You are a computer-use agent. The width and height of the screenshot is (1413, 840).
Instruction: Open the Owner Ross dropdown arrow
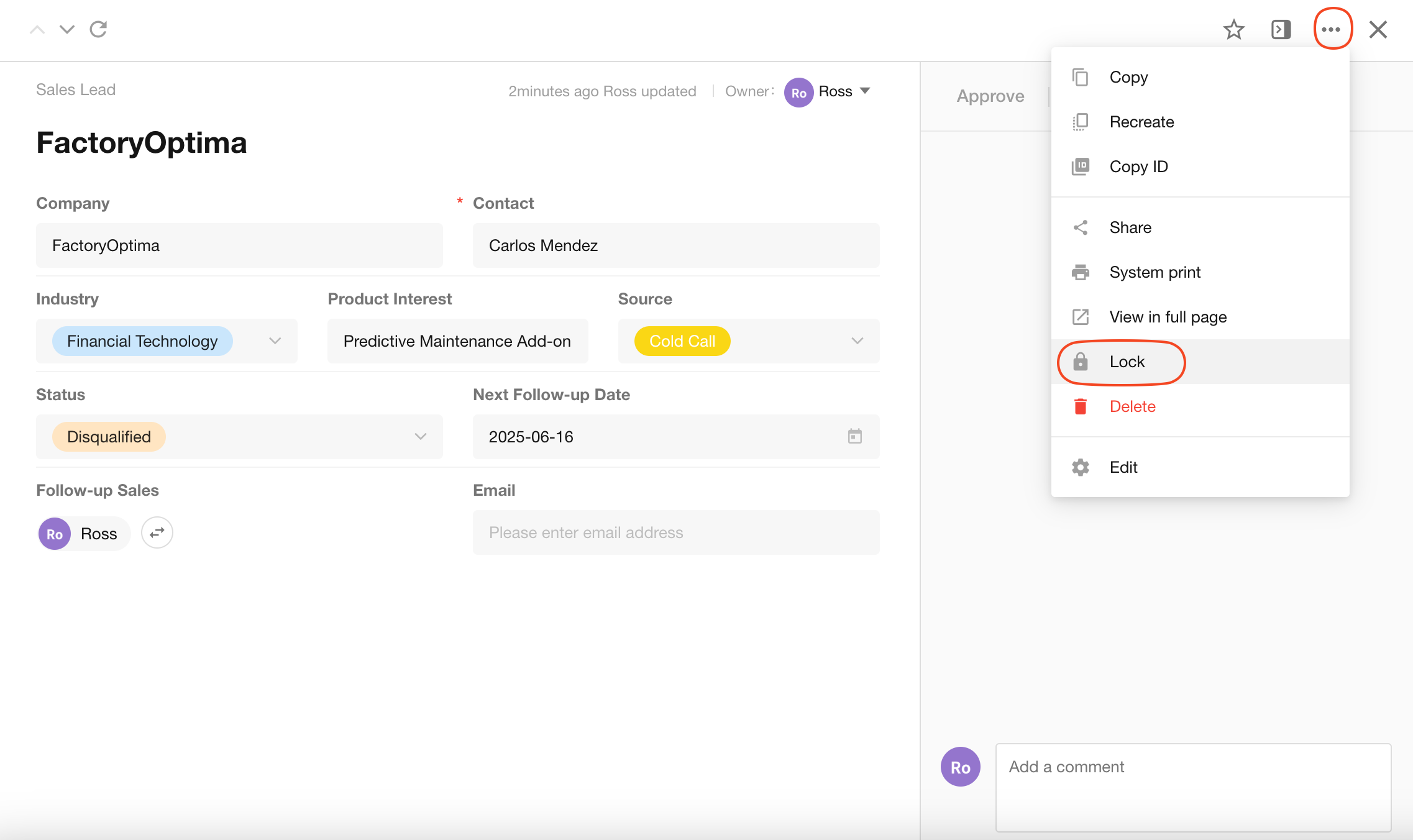pos(865,91)
